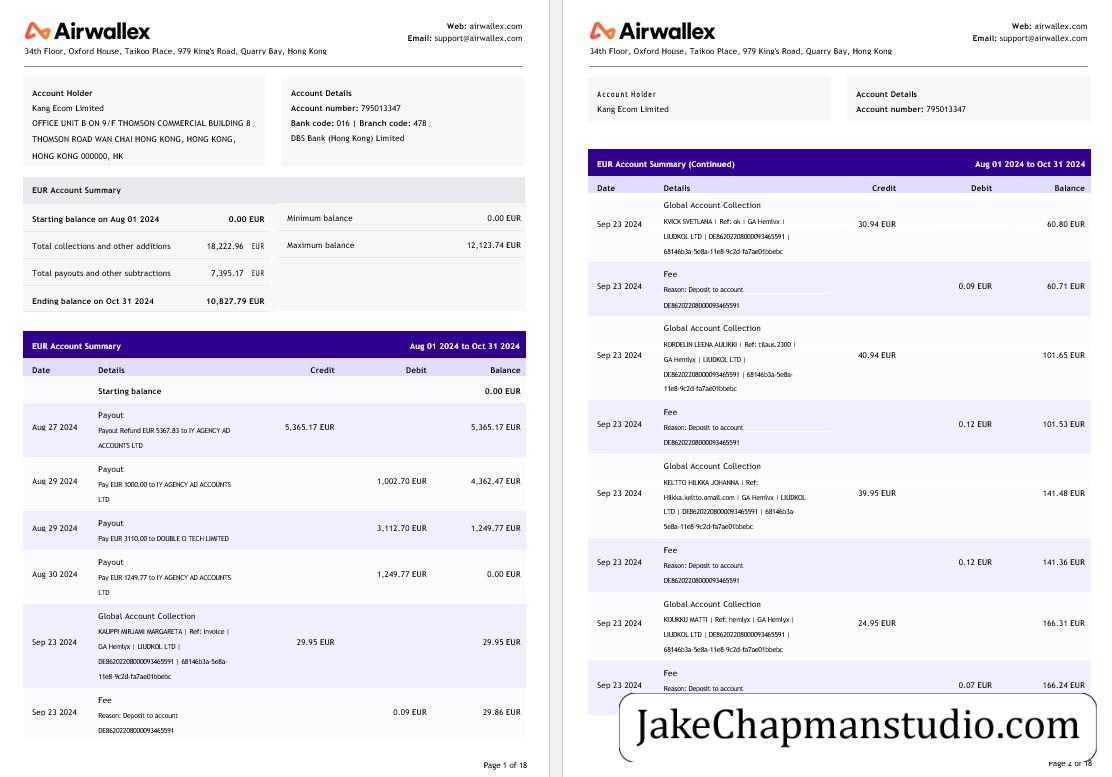
Task: Click the Debit column header on page two
Action: click(x=982, y=188)
